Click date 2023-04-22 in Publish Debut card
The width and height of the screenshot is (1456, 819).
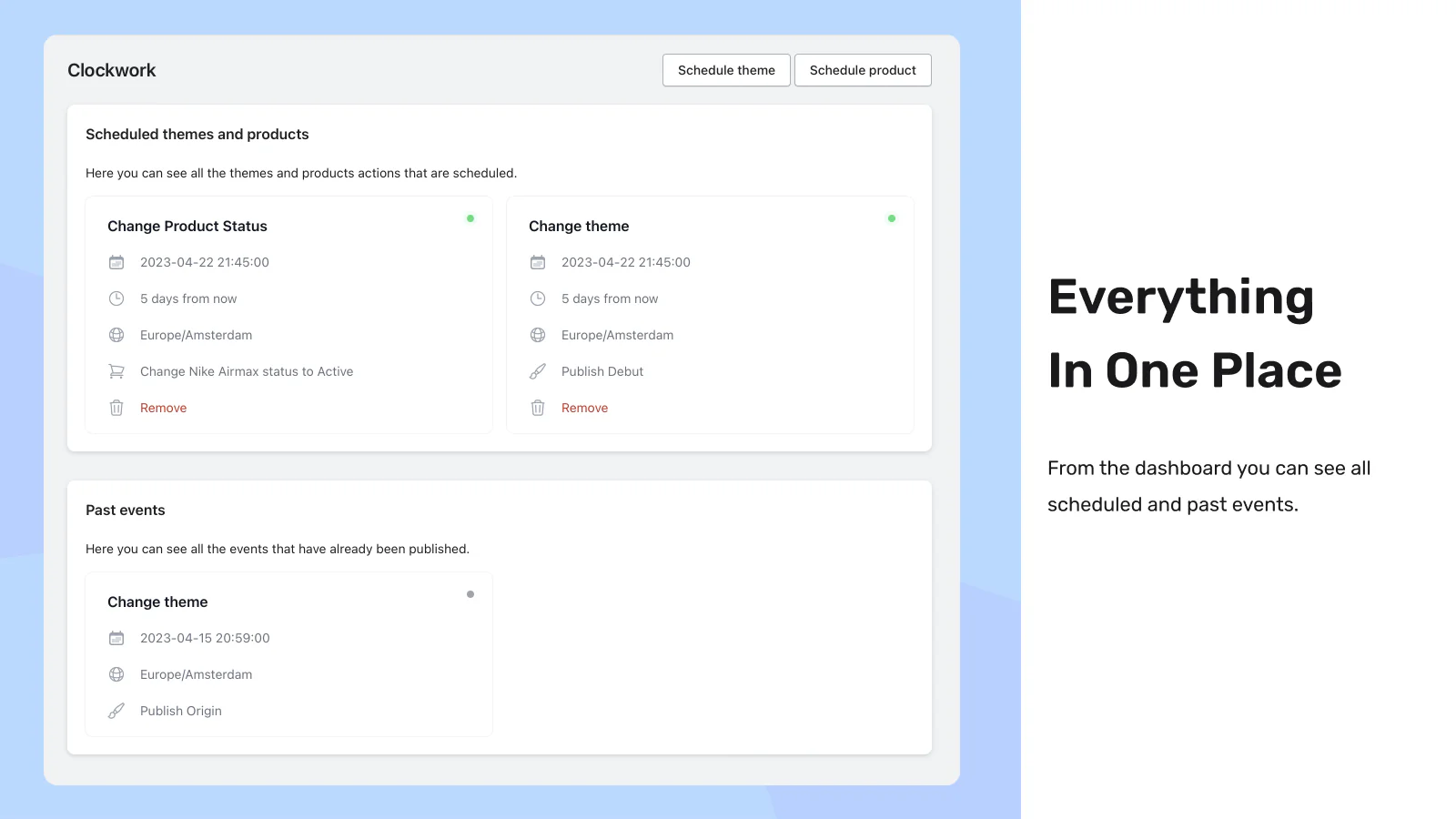(626, 262)
